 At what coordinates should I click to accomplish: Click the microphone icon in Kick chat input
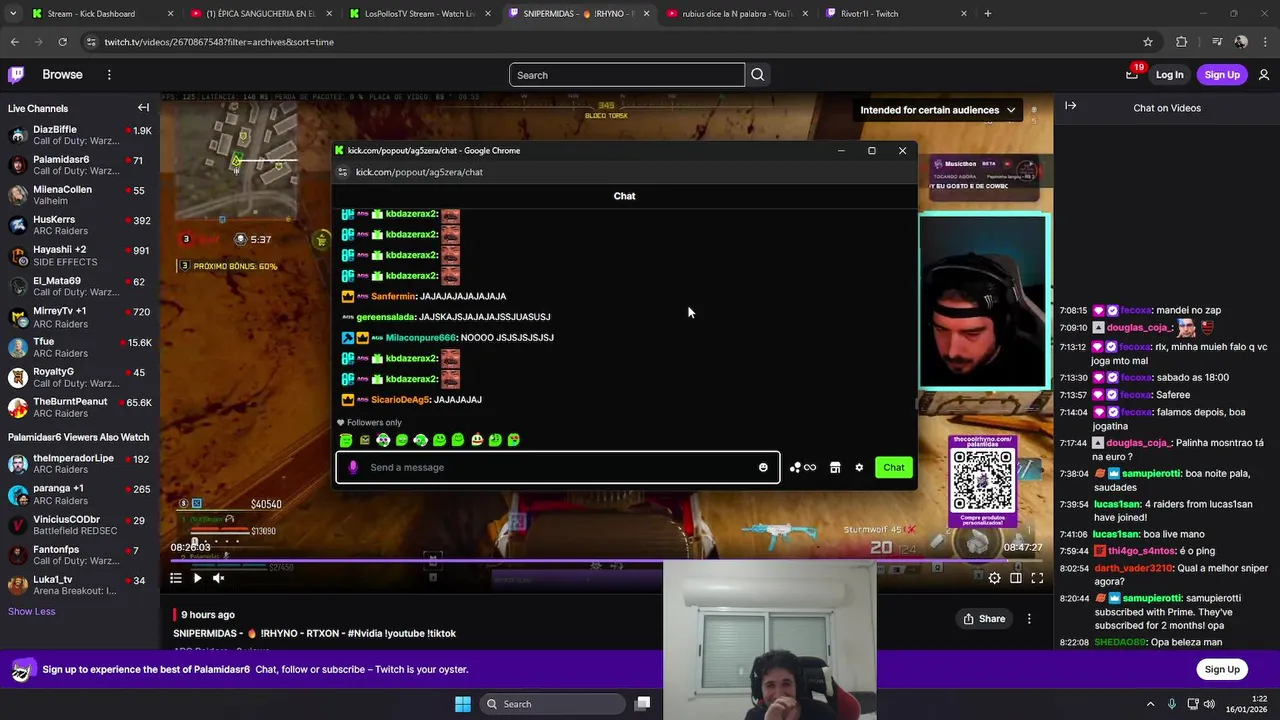pos(353,467)
